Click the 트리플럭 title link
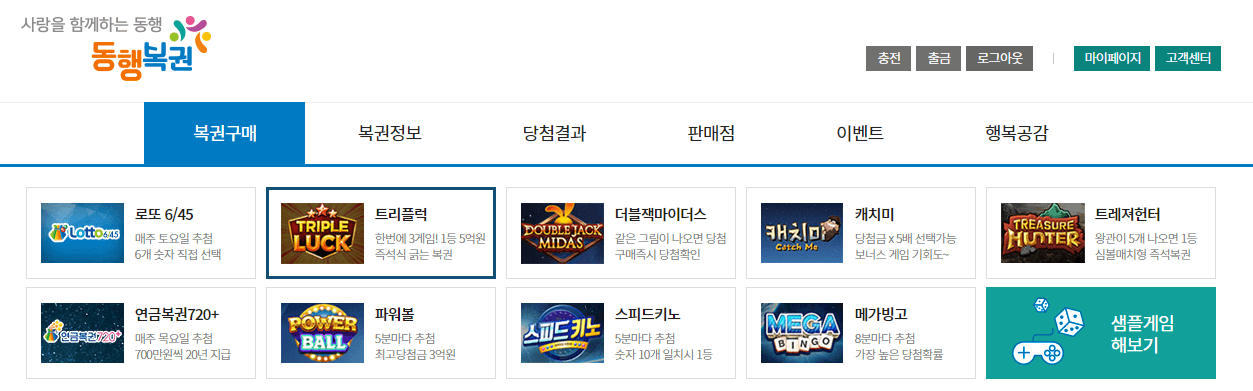 (401, 214)
